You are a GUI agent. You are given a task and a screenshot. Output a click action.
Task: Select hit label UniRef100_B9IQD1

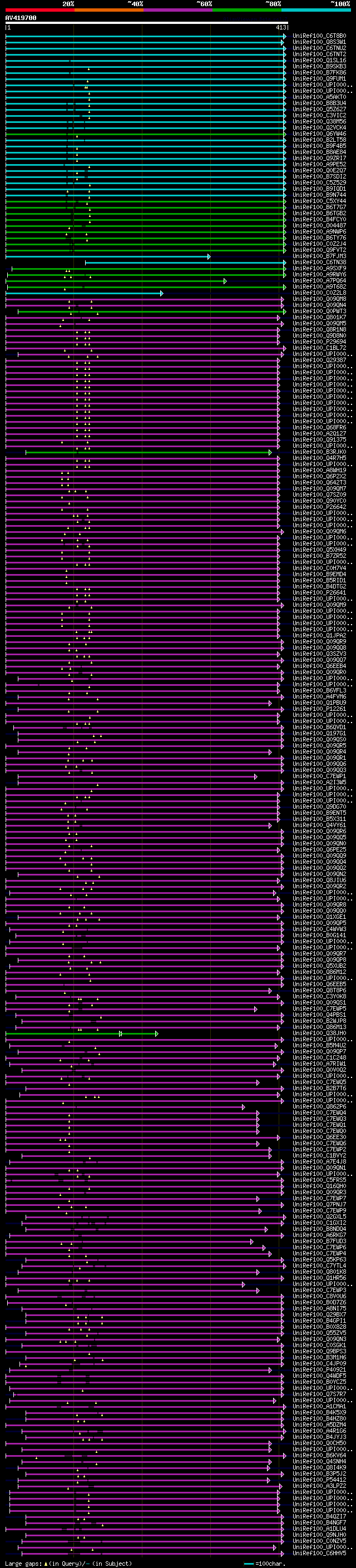[x=319, y=189]
